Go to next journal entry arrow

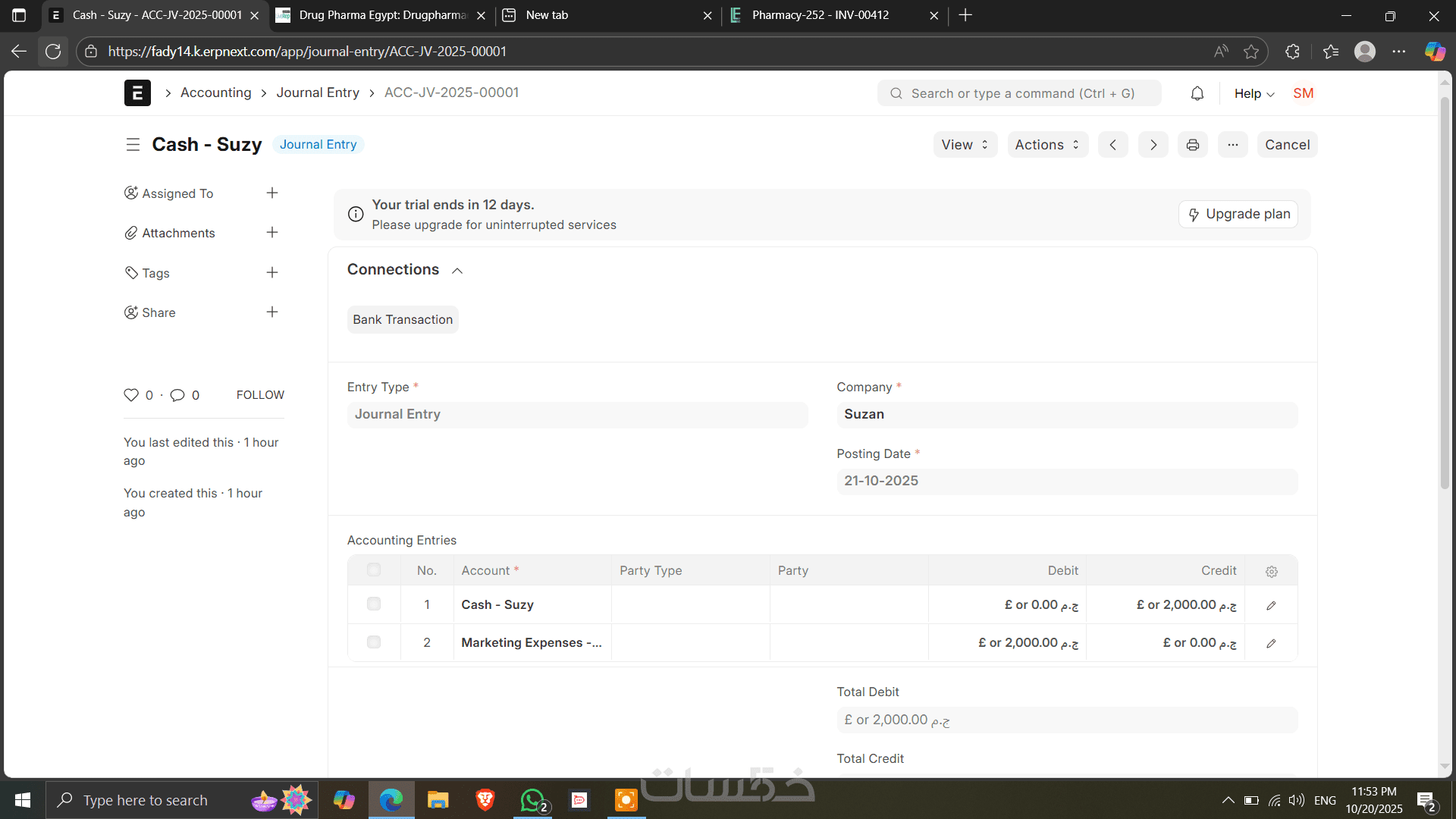(1153, 145)
